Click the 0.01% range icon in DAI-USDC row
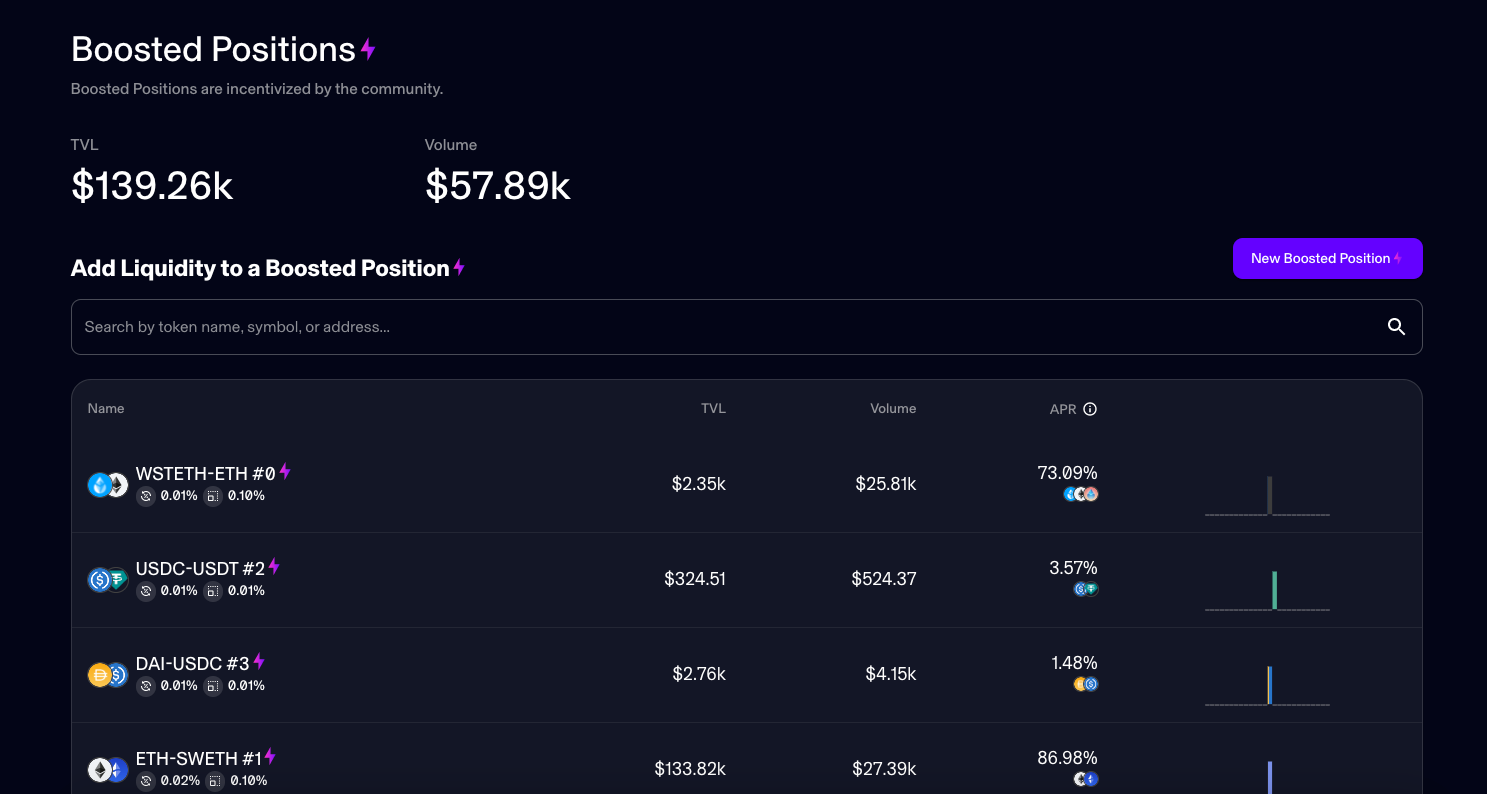The width and height of the screenshot is (1487, 794). click(x=213, y=686)
